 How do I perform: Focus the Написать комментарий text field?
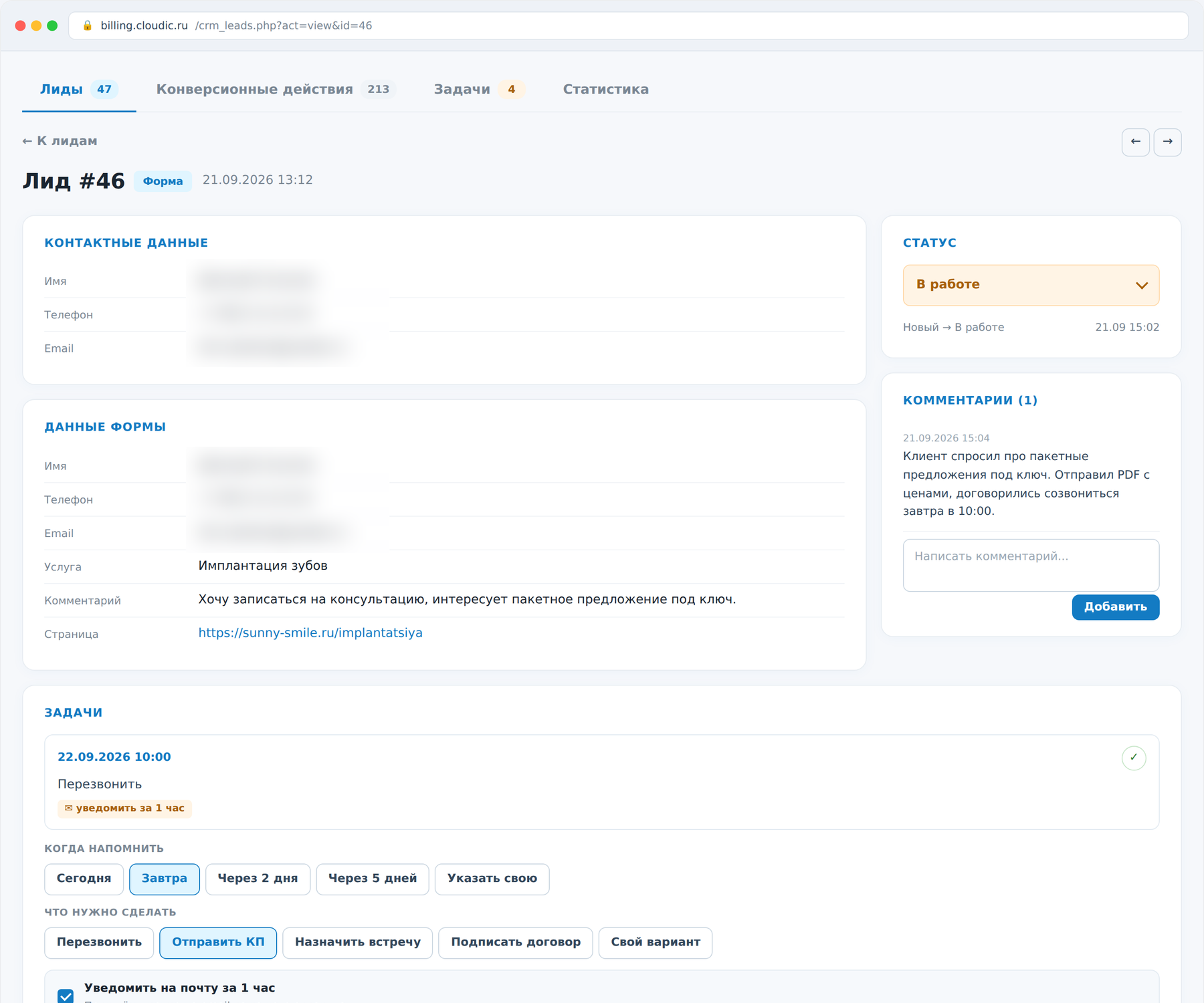point(1030,565)
